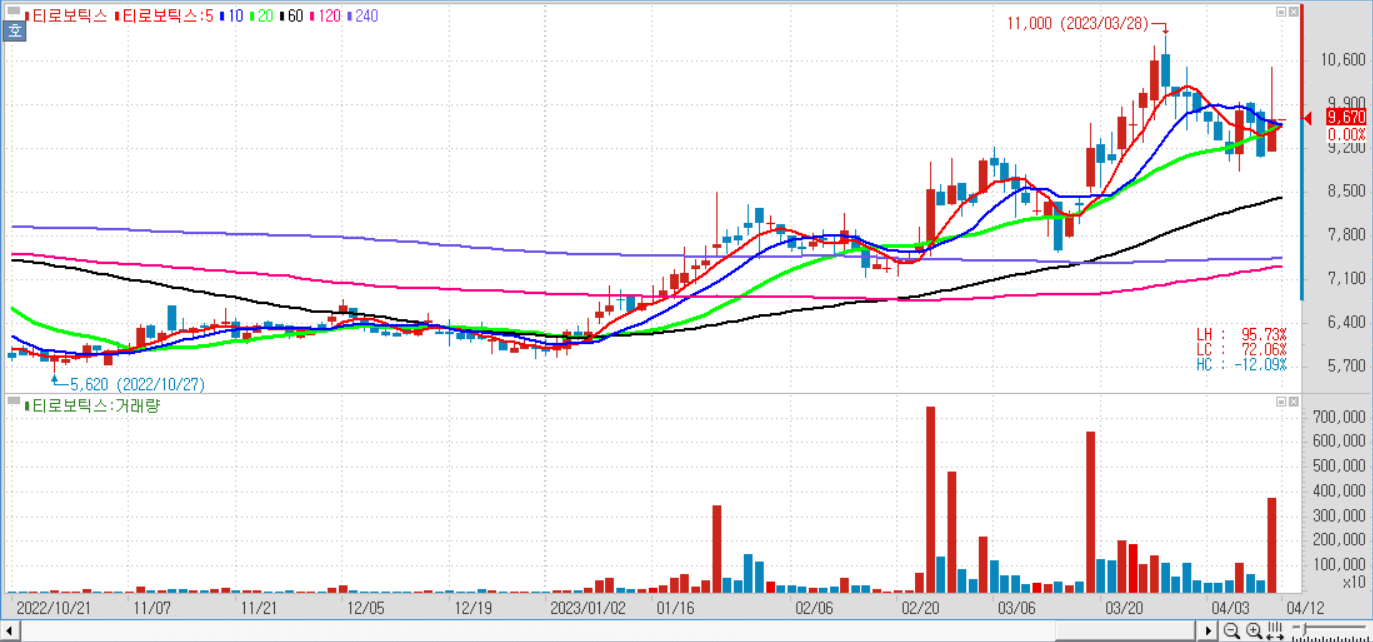1373x642 pixels.
Task: Click the x10 volume multiplier label
Action: pyautogui.click(x=1354, y=582)
